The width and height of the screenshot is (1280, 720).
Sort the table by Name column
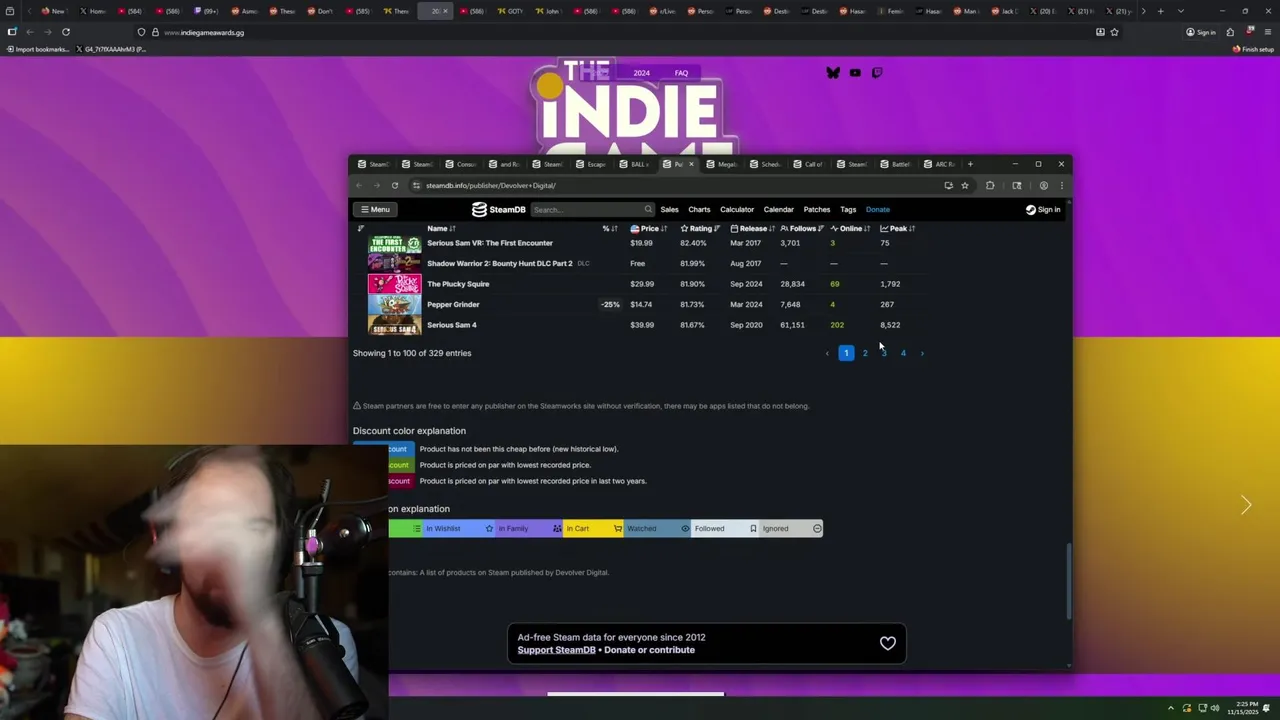(x=441, y=229)
